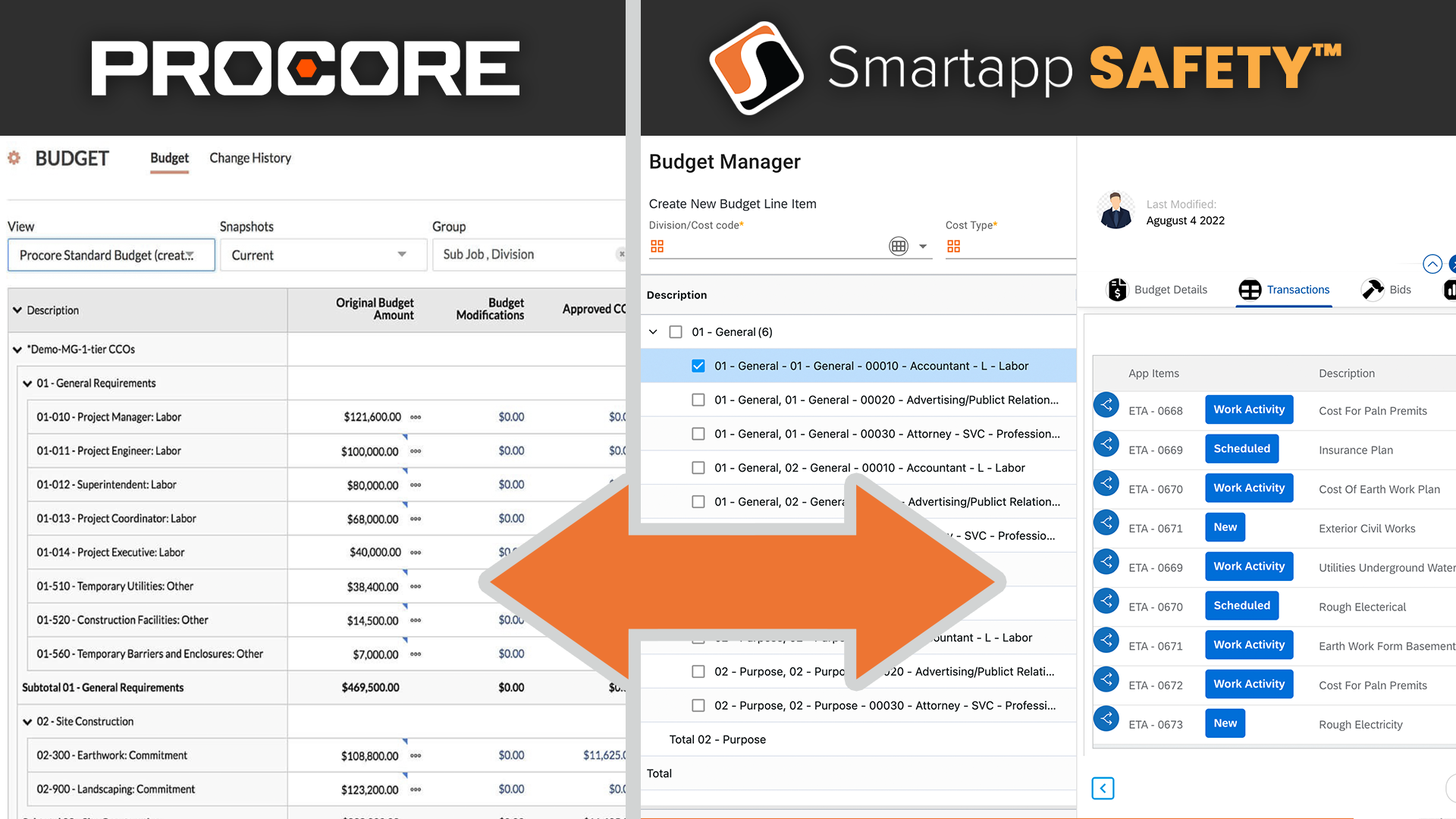Check 02 - Purpose 00020 Advertising row
The height and width of the screenshot is (819, 1456).
click(698, 672)
